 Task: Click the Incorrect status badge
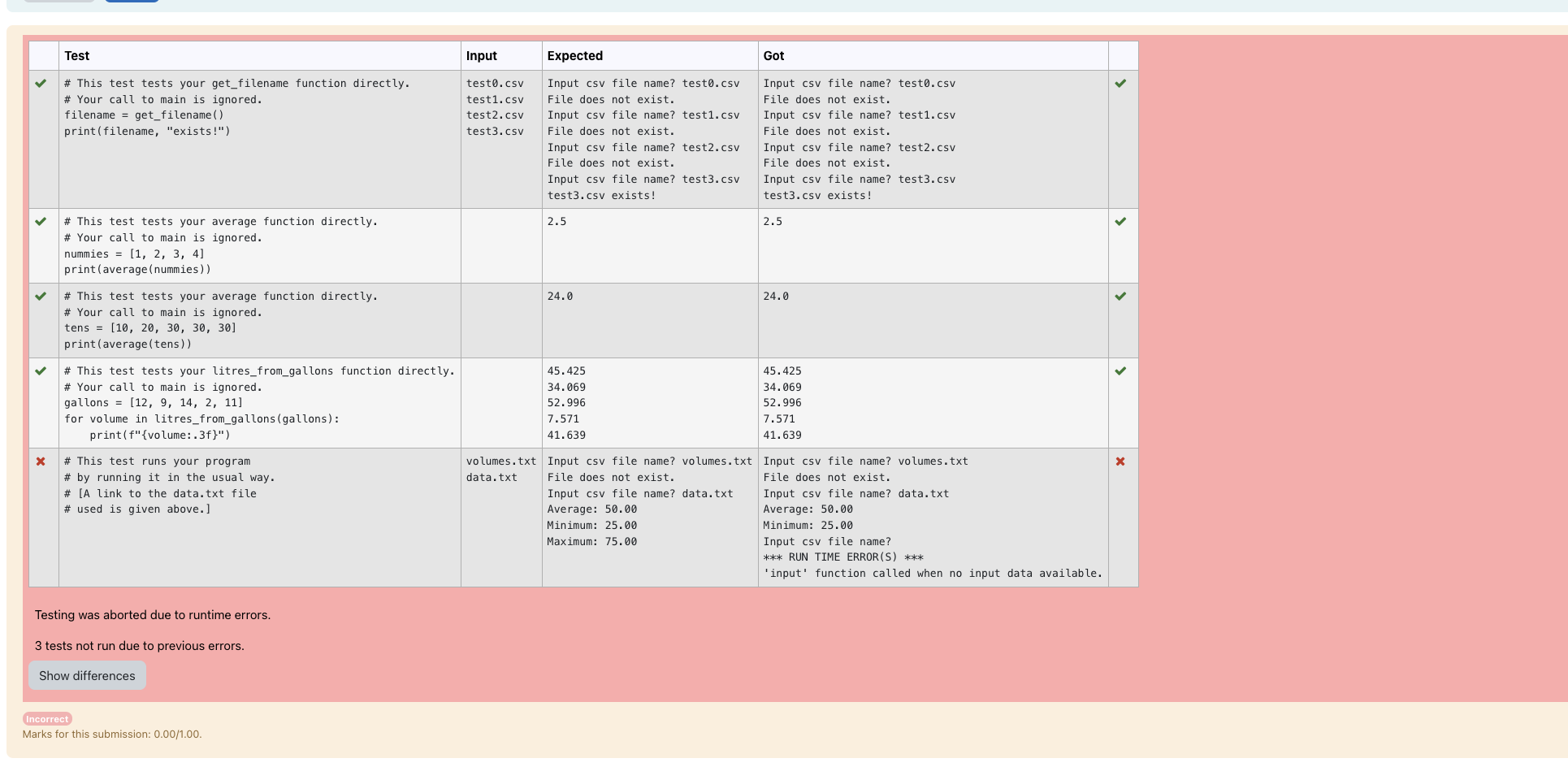click(47, 719)
